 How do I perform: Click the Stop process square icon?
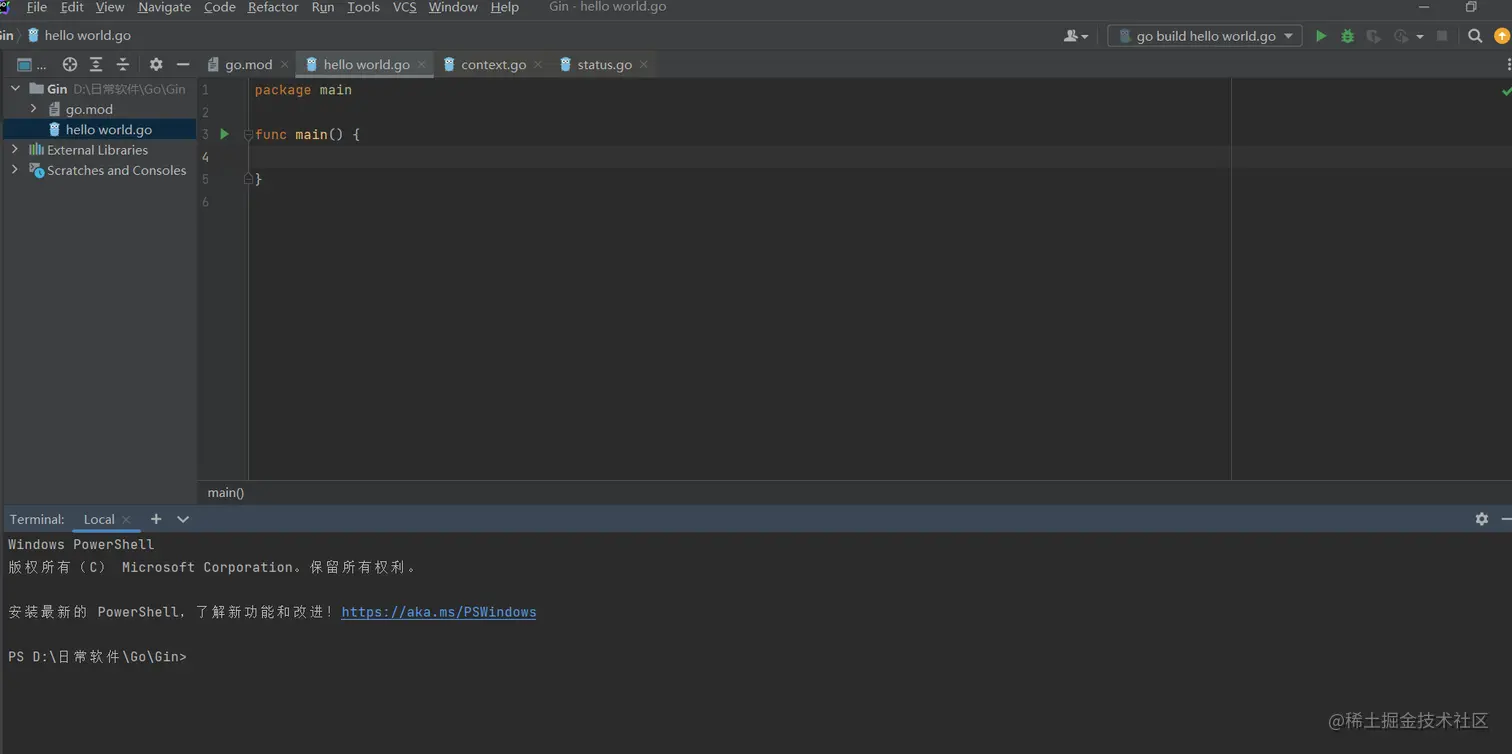[x=1442, y=36]
